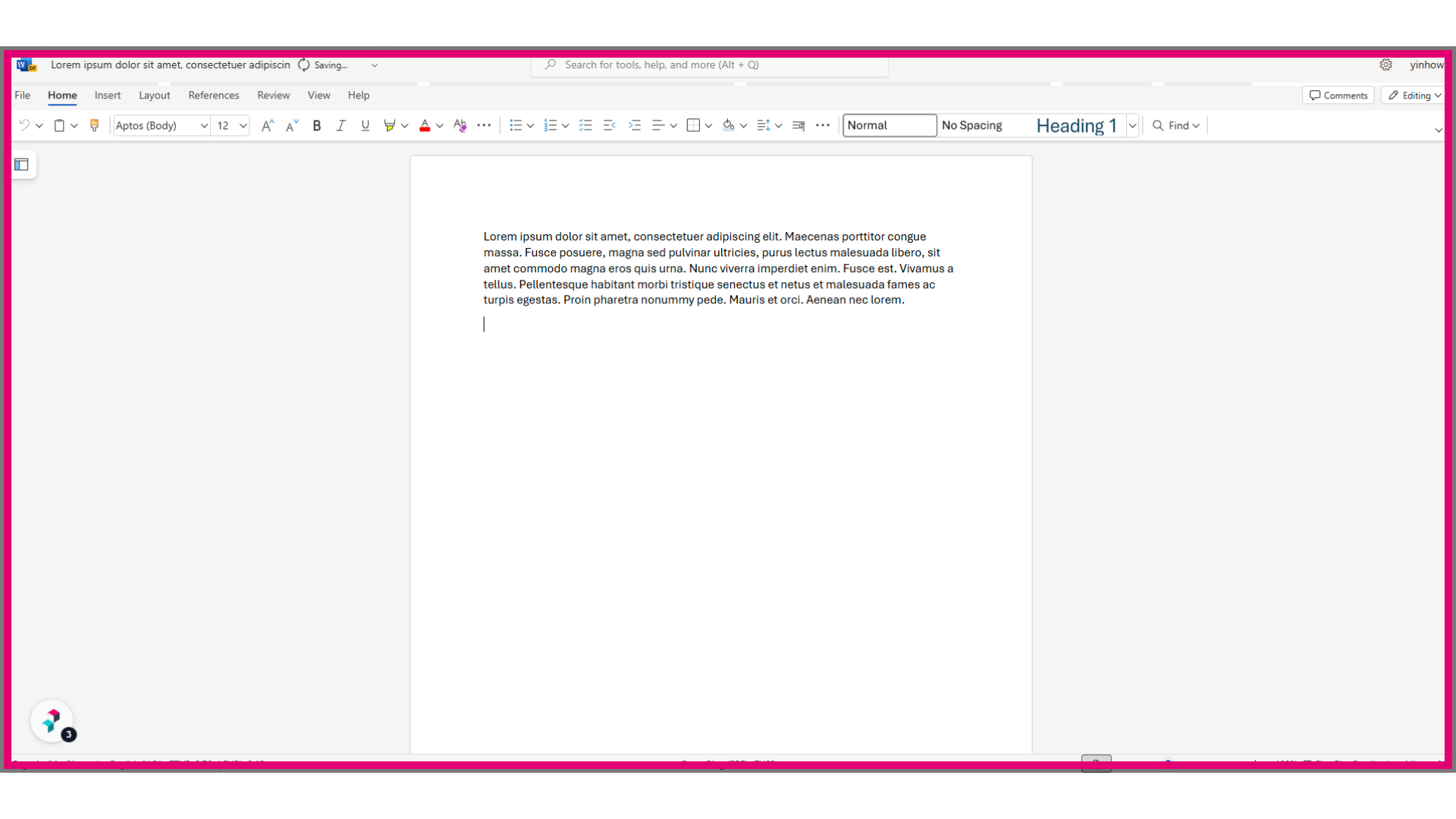This screenshot has width=1456, height=819.
Task: Click the Increase font size icon
Action: [267, 126]
